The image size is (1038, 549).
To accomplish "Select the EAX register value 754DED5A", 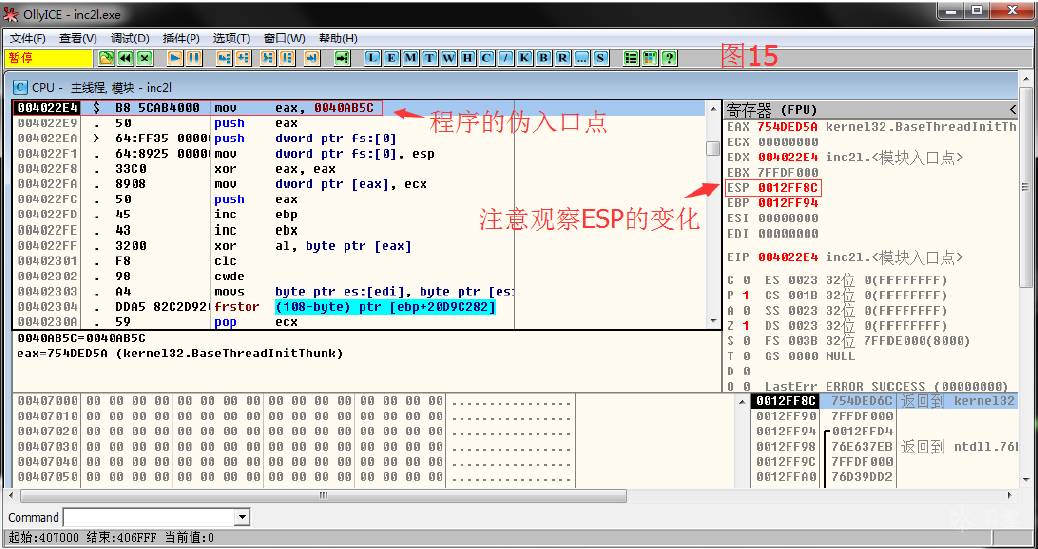I will coord(788,126).
